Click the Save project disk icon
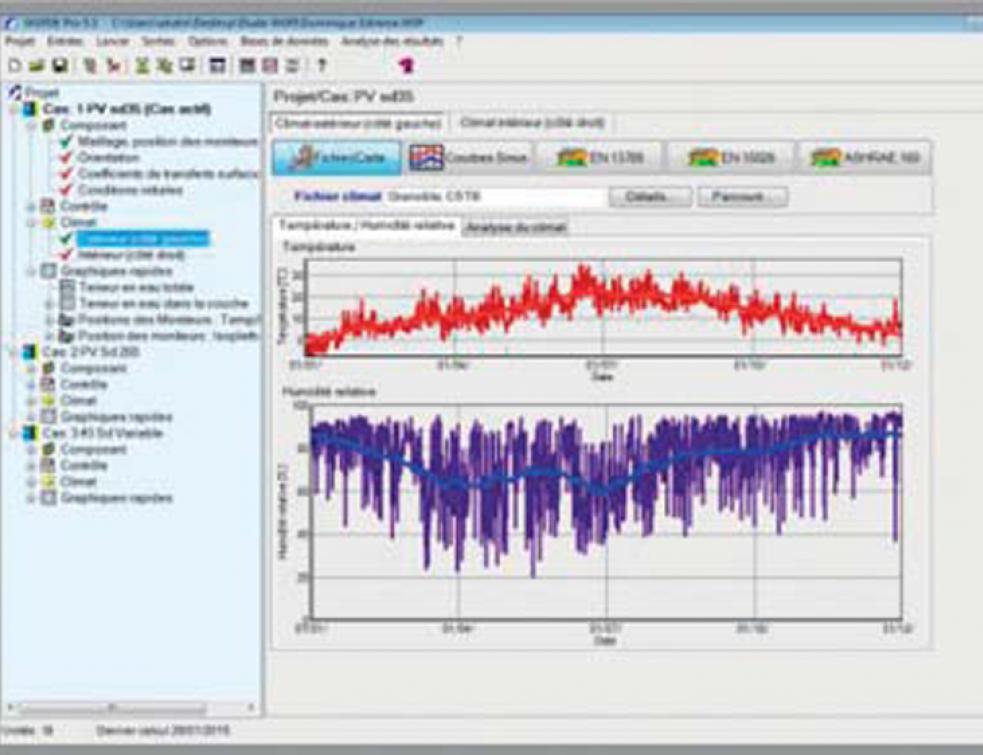This screenshot has width=983, height=755. coord(59,66)
